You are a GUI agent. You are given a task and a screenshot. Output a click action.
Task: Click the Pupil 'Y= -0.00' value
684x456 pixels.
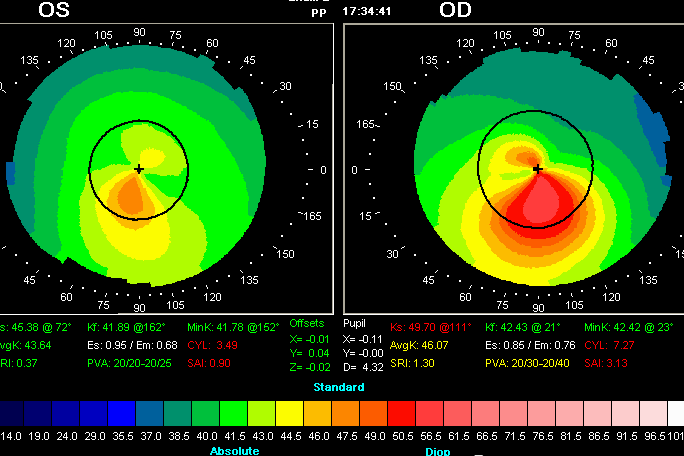[x=363, y=353]
